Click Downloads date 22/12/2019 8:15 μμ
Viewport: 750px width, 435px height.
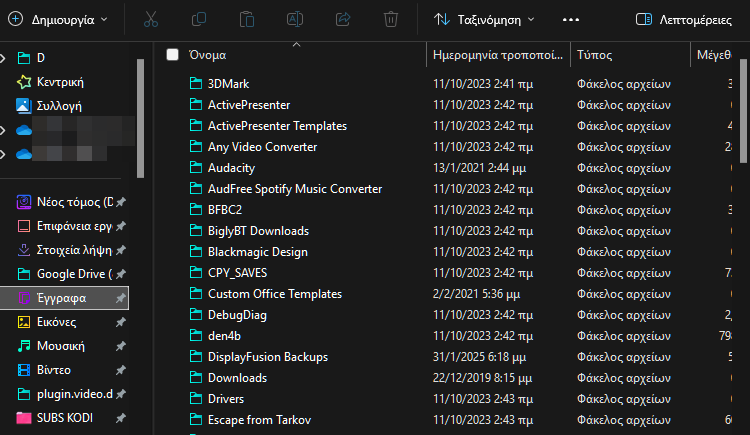(482, 378)
